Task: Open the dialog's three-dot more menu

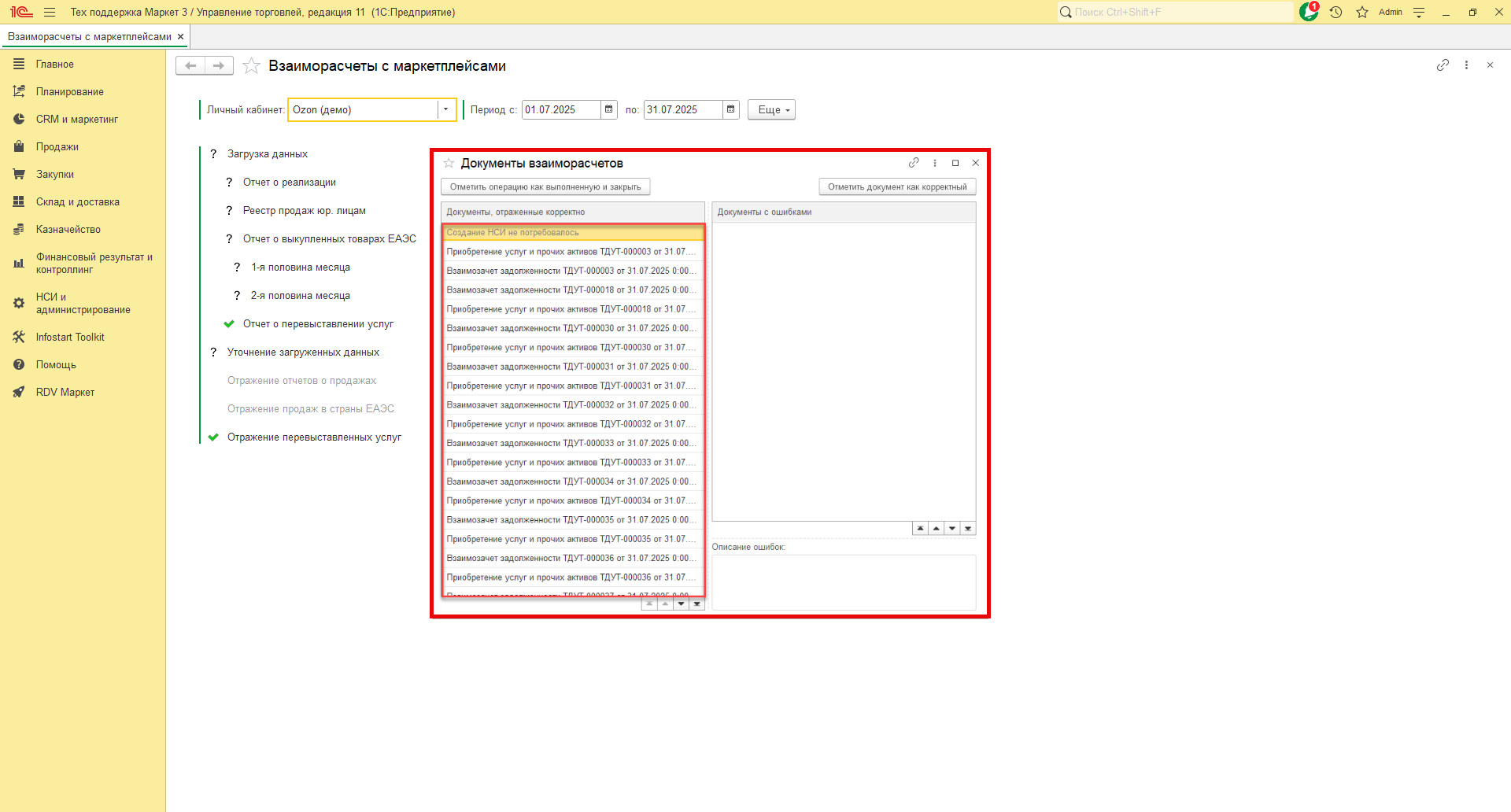Action: click(935, 163)
